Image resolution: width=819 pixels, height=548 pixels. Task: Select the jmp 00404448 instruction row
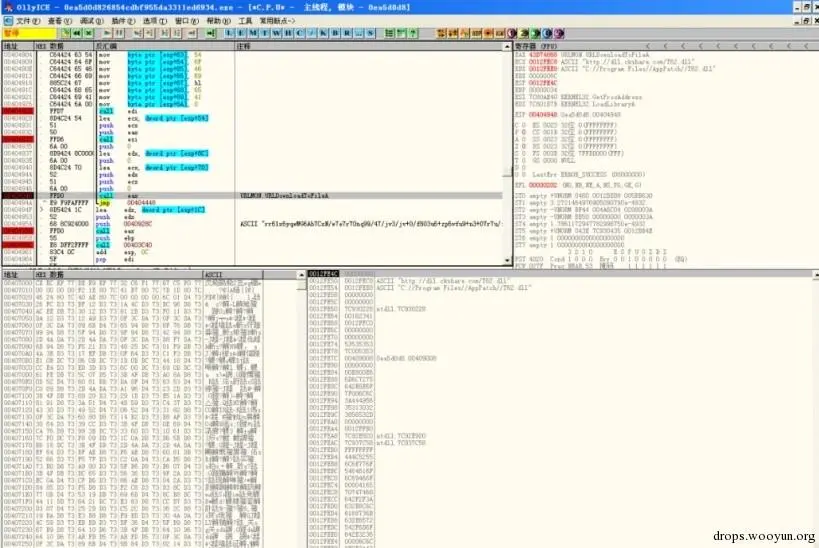252,203
